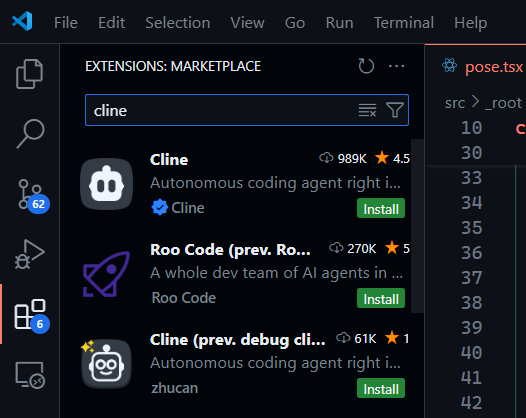Click the src breadcrumb segment
The width and height of the screenshot is (526, 418).
click(455, 103)
